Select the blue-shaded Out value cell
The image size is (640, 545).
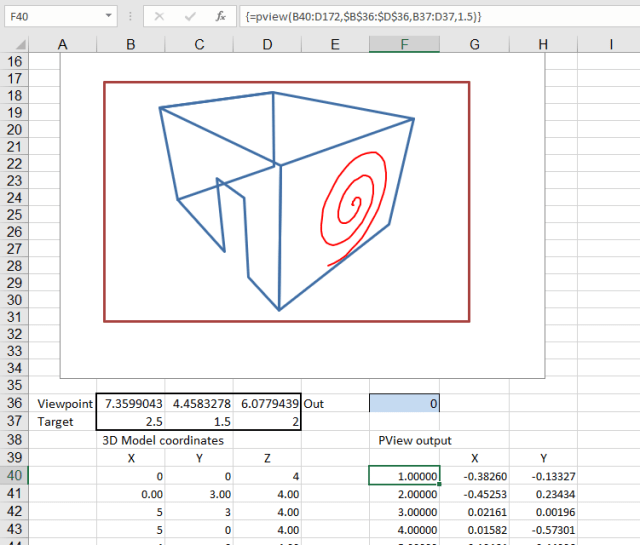403,403
